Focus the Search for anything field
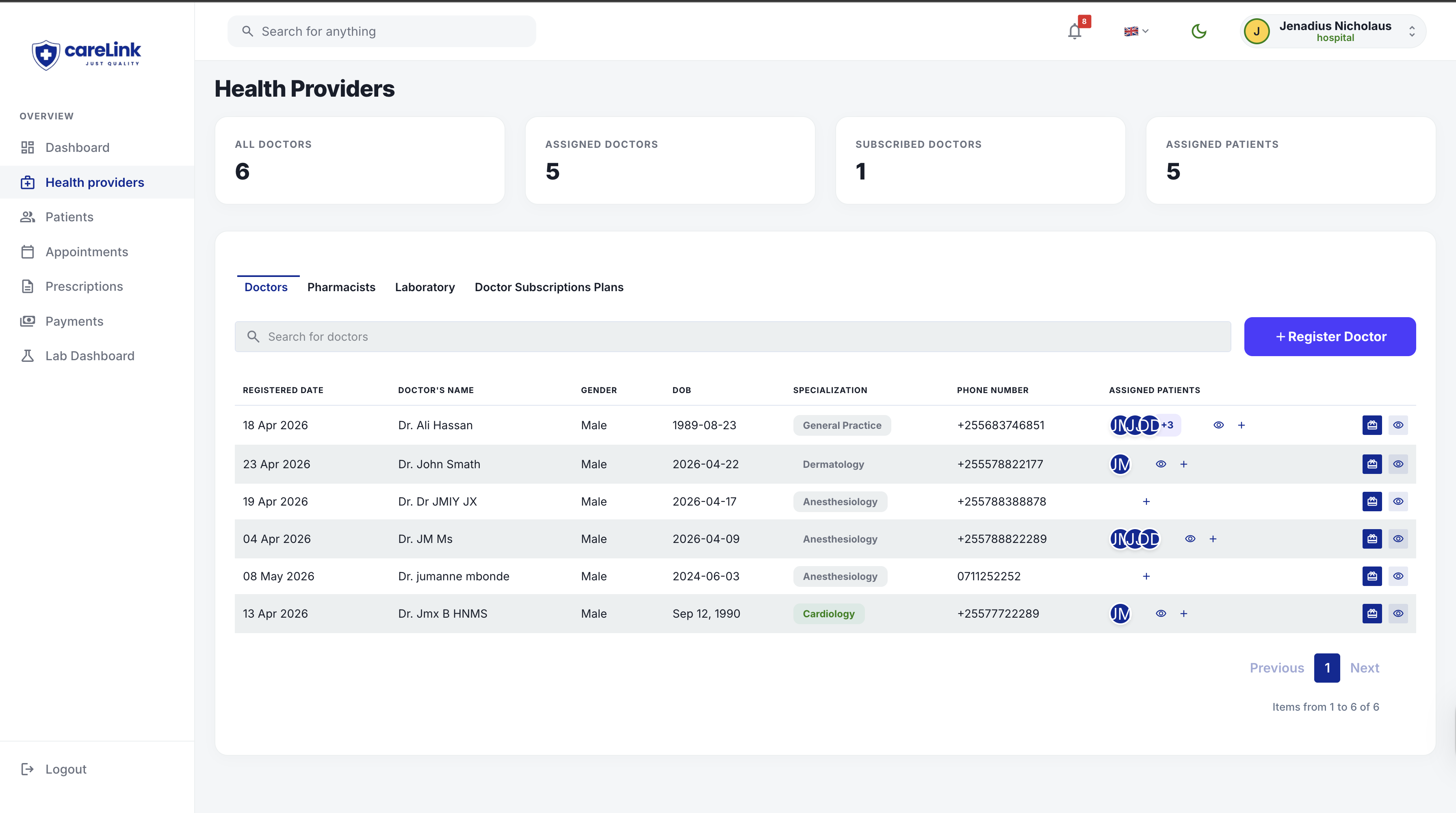Viewport: 1456px width, 813px height. [381, 31]
